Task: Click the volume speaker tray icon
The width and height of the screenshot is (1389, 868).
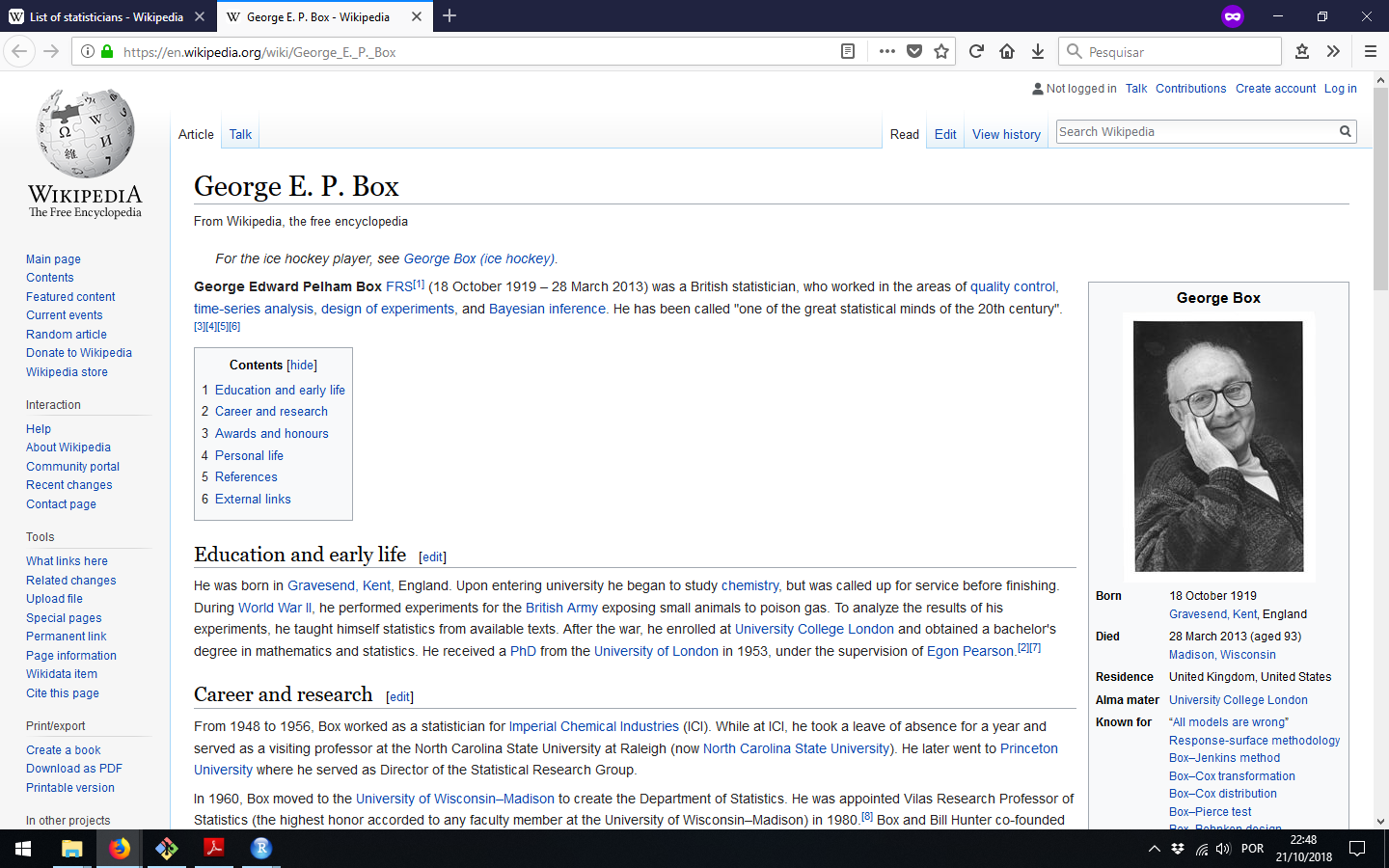Action: point(1224,849)
